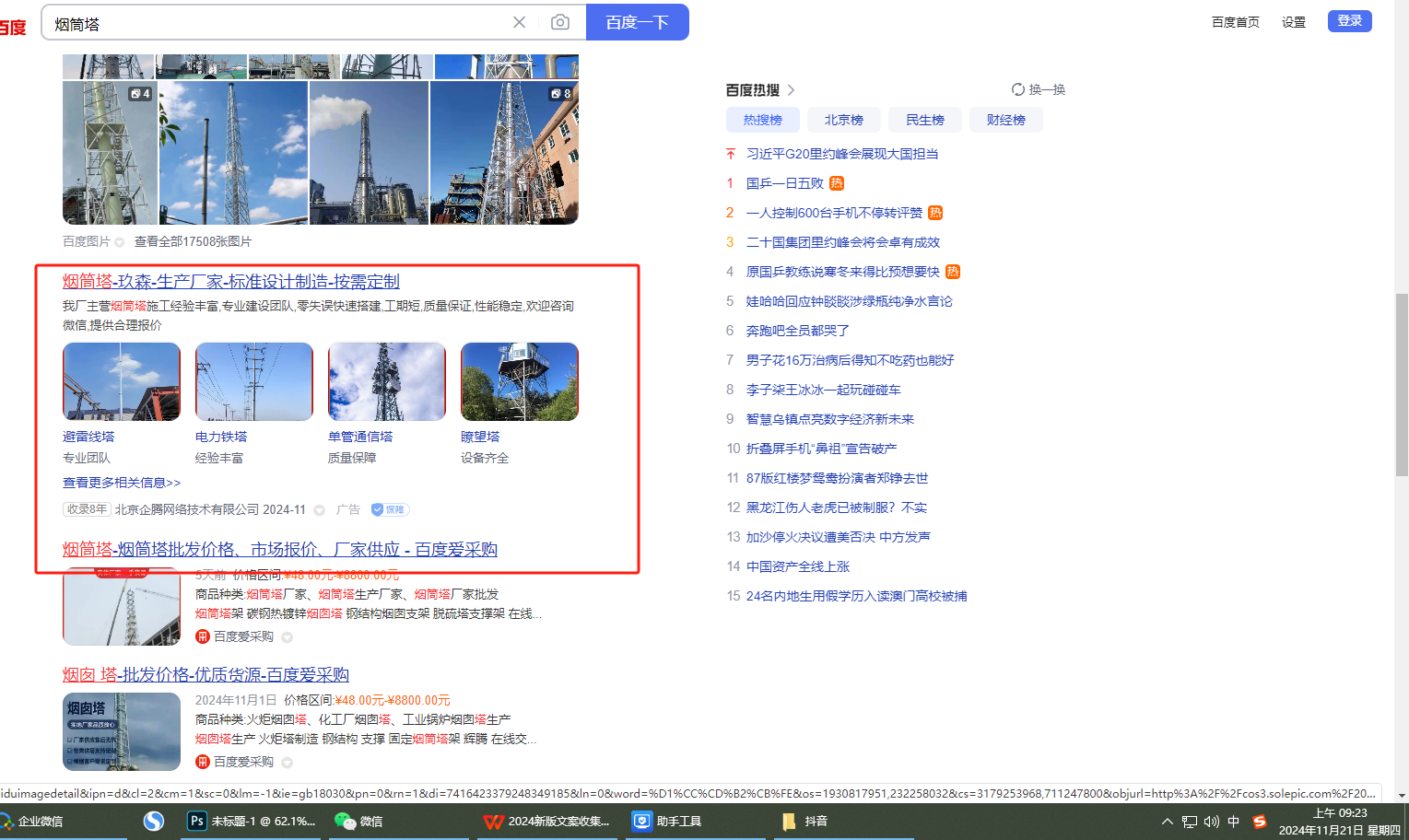1409x840 pixels.
Task: Open hot search 一人控制600台手机不停转评赞
Action: (834, 213)
